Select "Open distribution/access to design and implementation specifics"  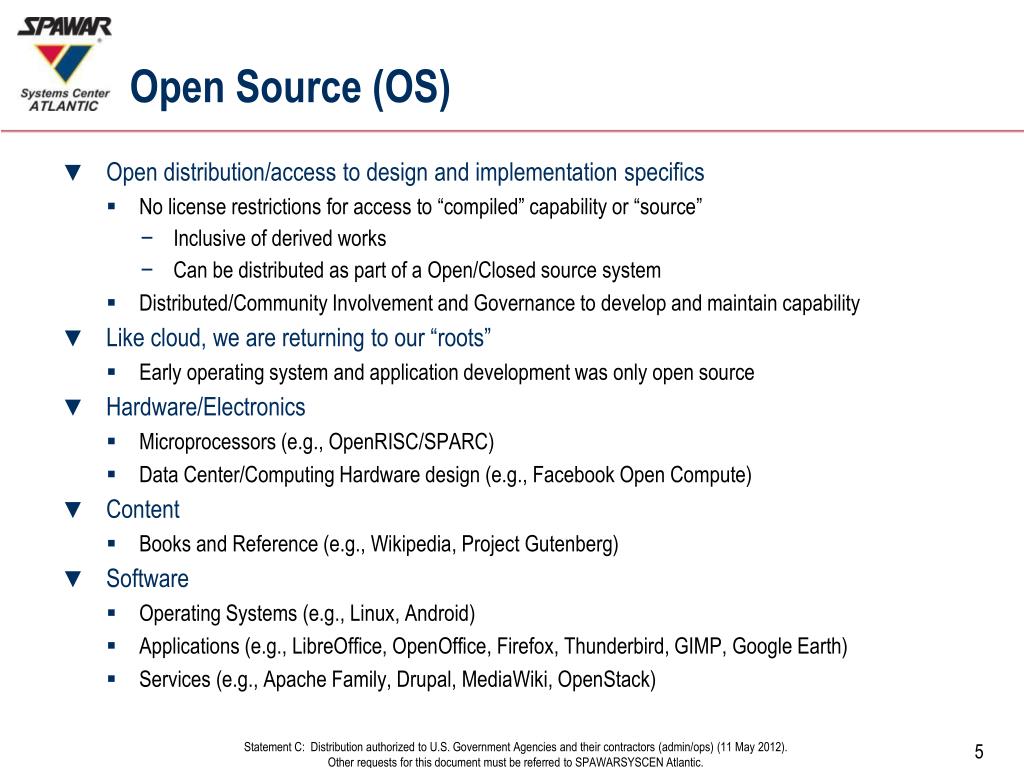tap(405, 173)
